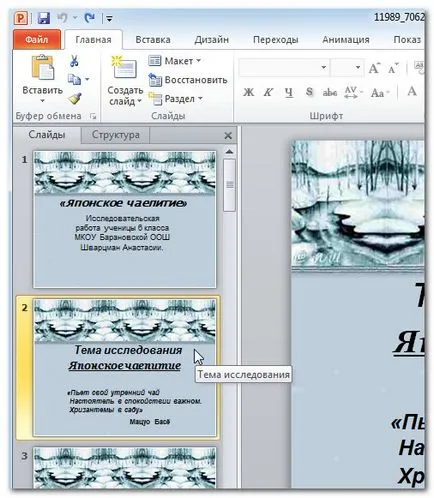Select slide 1 thumbnail «Японское чаепитие»
The height and width of the screenshot is (498, 434).
tap(124, 219)
